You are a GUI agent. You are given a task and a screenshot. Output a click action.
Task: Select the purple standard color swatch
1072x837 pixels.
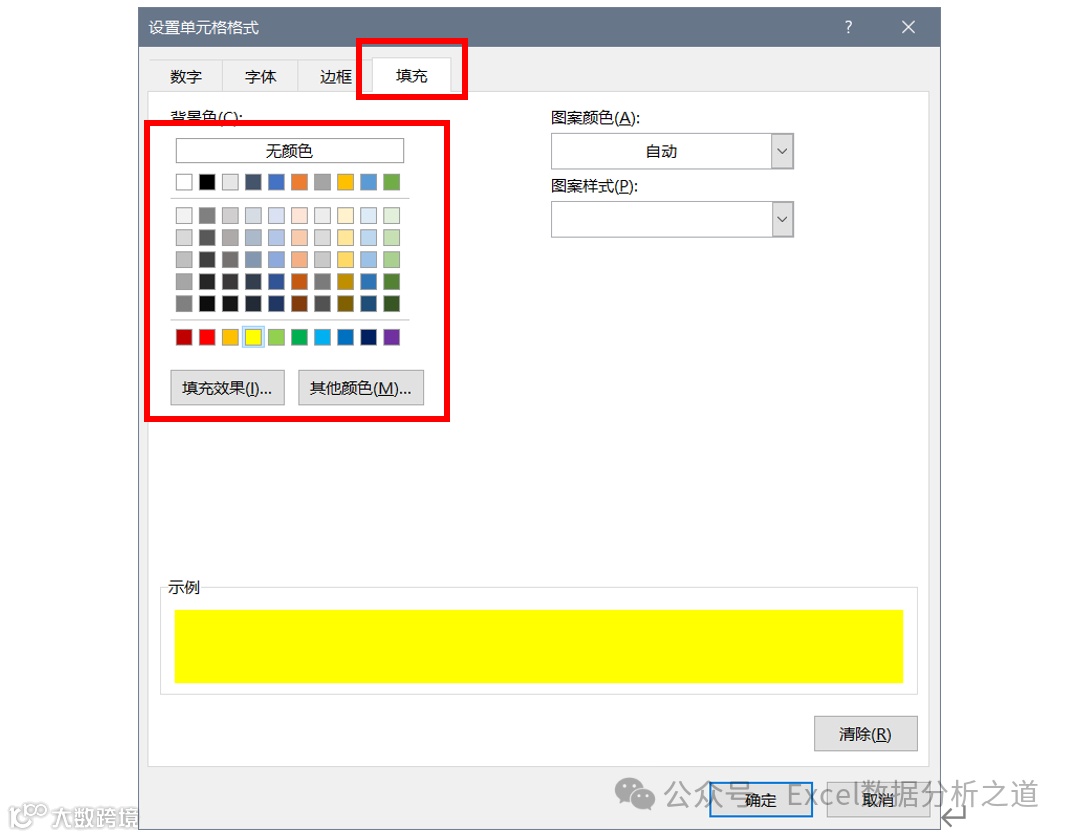391,337
